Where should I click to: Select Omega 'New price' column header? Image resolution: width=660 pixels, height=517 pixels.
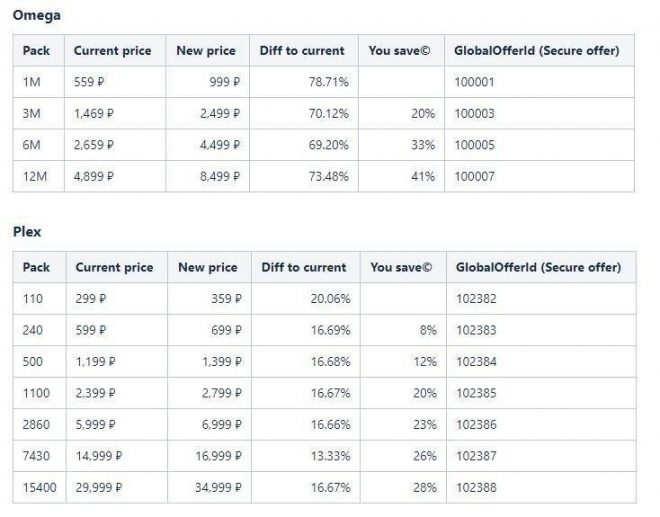point(208,51)
